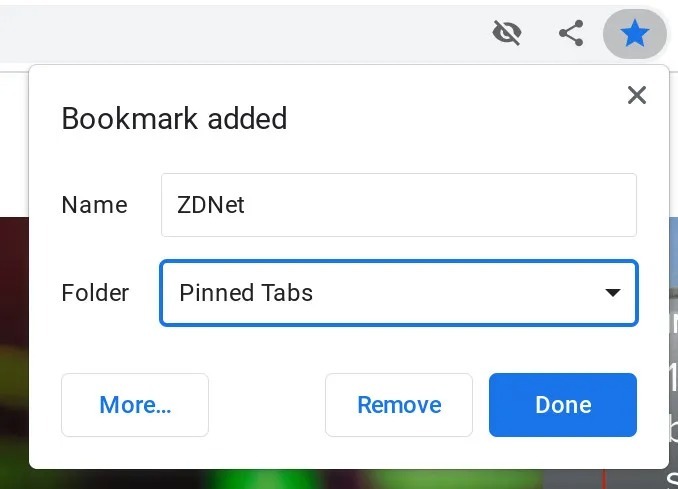Close the Bookmark added popup with X
The width and height of the screenshot is (678, 489).
tap(636, 95)
